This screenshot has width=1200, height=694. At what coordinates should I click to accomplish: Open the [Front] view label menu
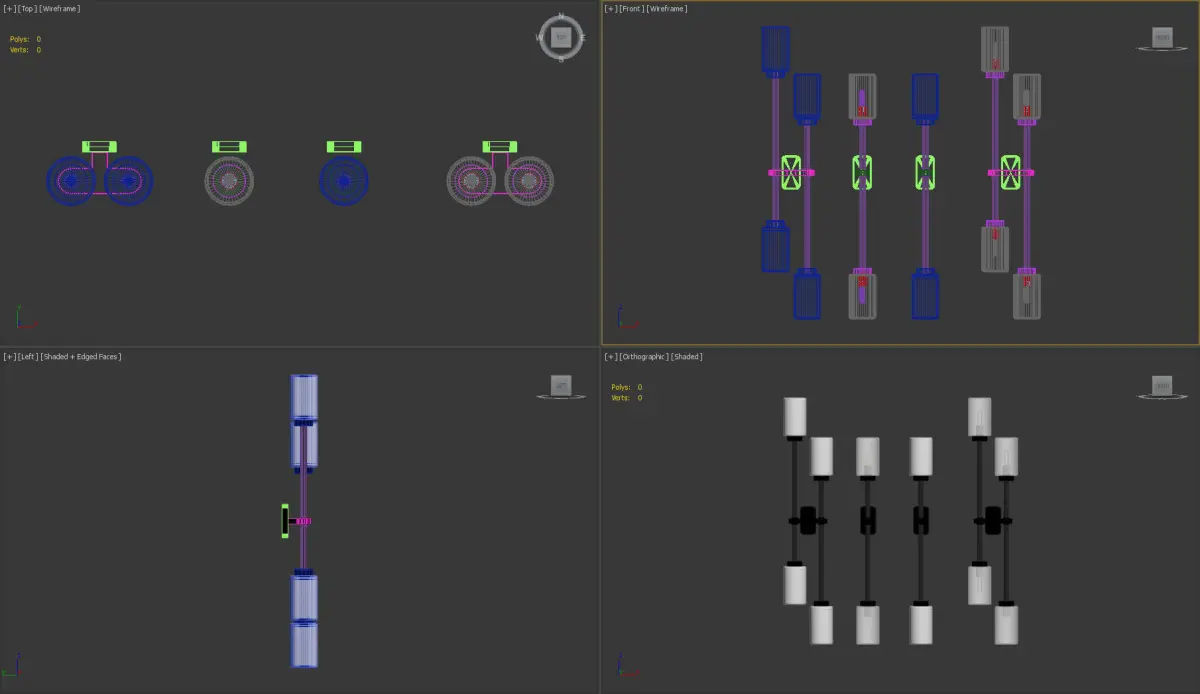631,9
